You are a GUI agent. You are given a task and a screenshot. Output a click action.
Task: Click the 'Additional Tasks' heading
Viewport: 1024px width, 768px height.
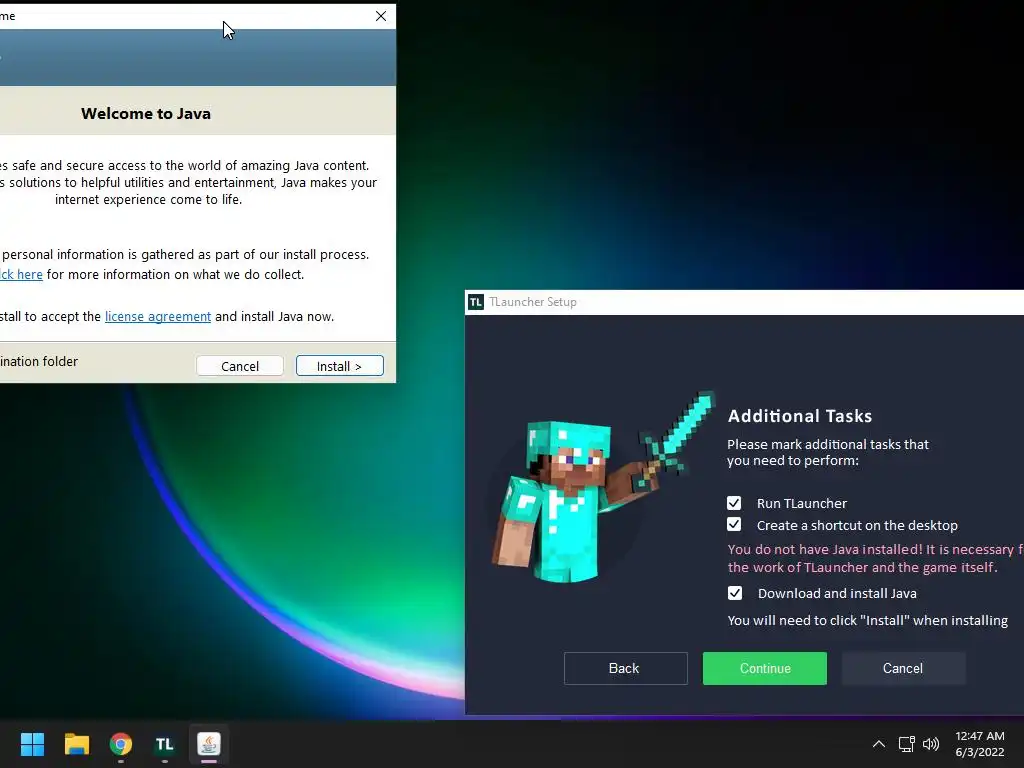(x=800, y=416)
